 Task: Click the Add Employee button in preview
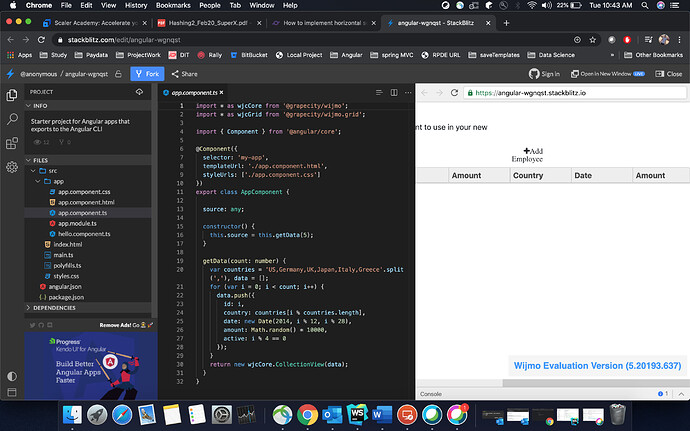(527, 155)
